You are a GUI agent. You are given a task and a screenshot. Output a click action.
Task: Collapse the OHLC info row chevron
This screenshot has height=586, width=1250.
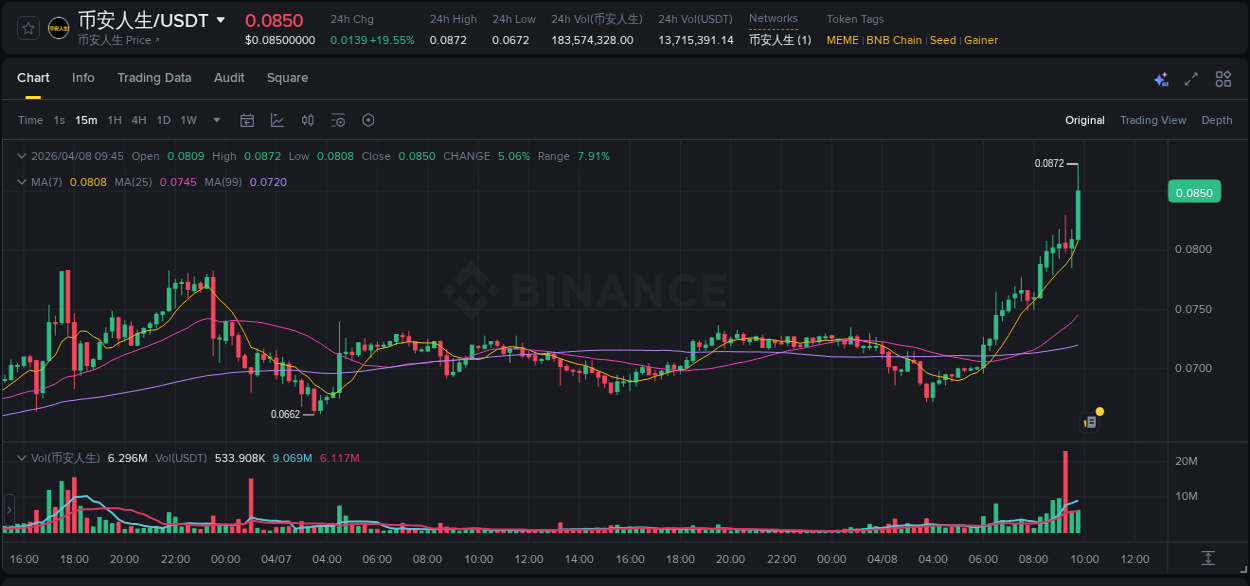21,156
